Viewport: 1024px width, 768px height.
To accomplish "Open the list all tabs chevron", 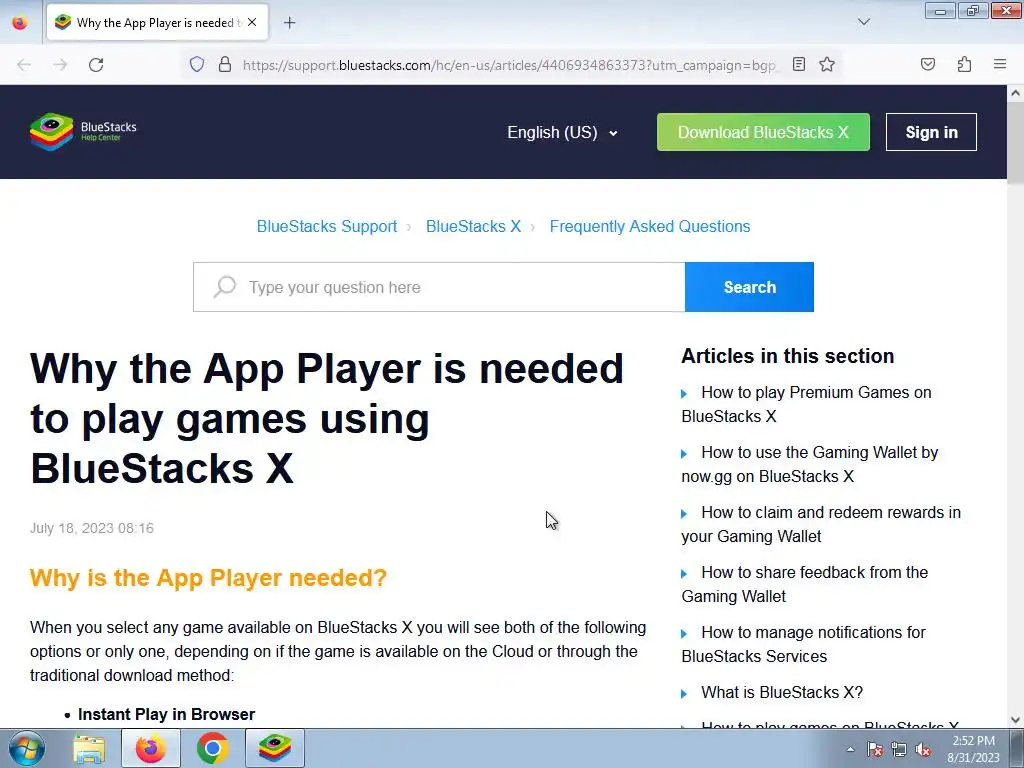I will 863,22.
